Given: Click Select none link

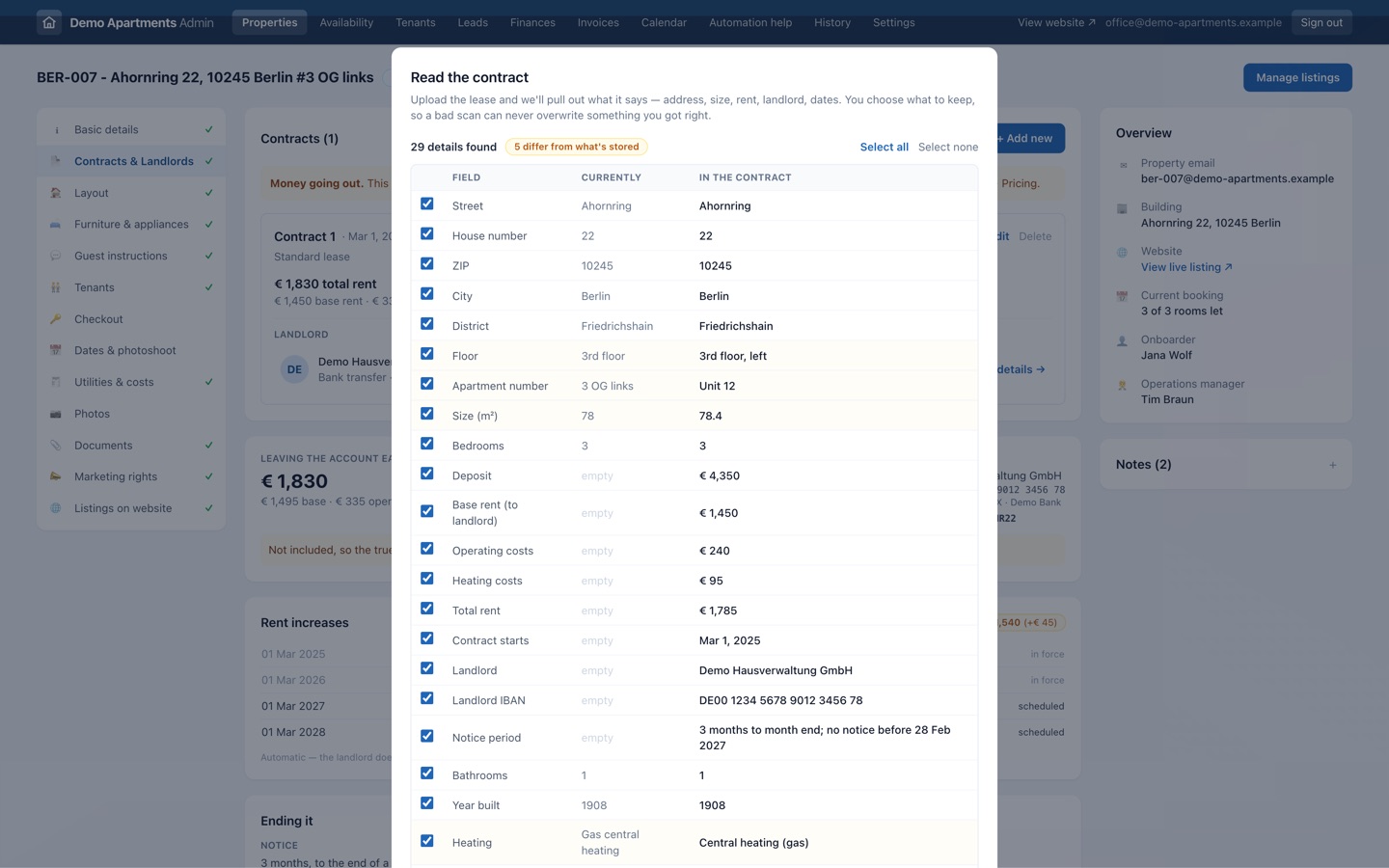Looking at the screenshot, I should point(948,147).
